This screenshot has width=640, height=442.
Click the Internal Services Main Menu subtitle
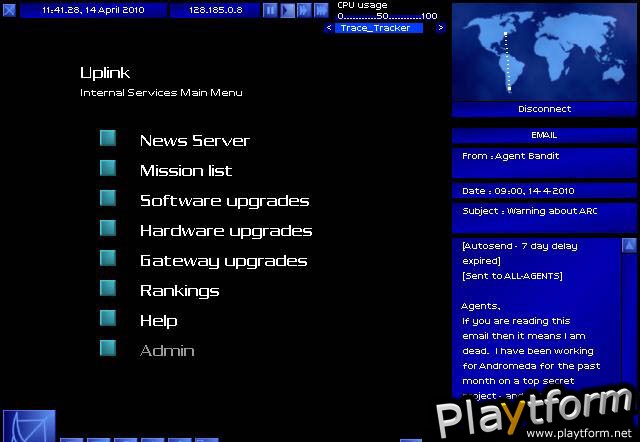(161, 93)
